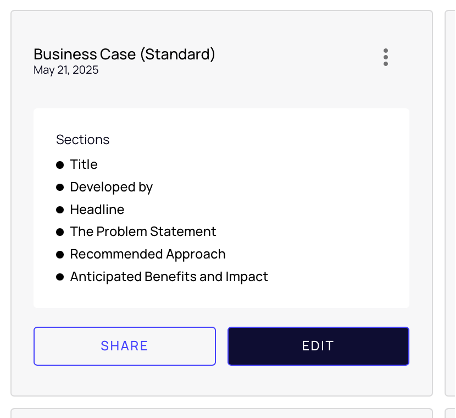Screen dimensions: 456x418
Task: Click the EDIT button
Action: pos(318,346)
